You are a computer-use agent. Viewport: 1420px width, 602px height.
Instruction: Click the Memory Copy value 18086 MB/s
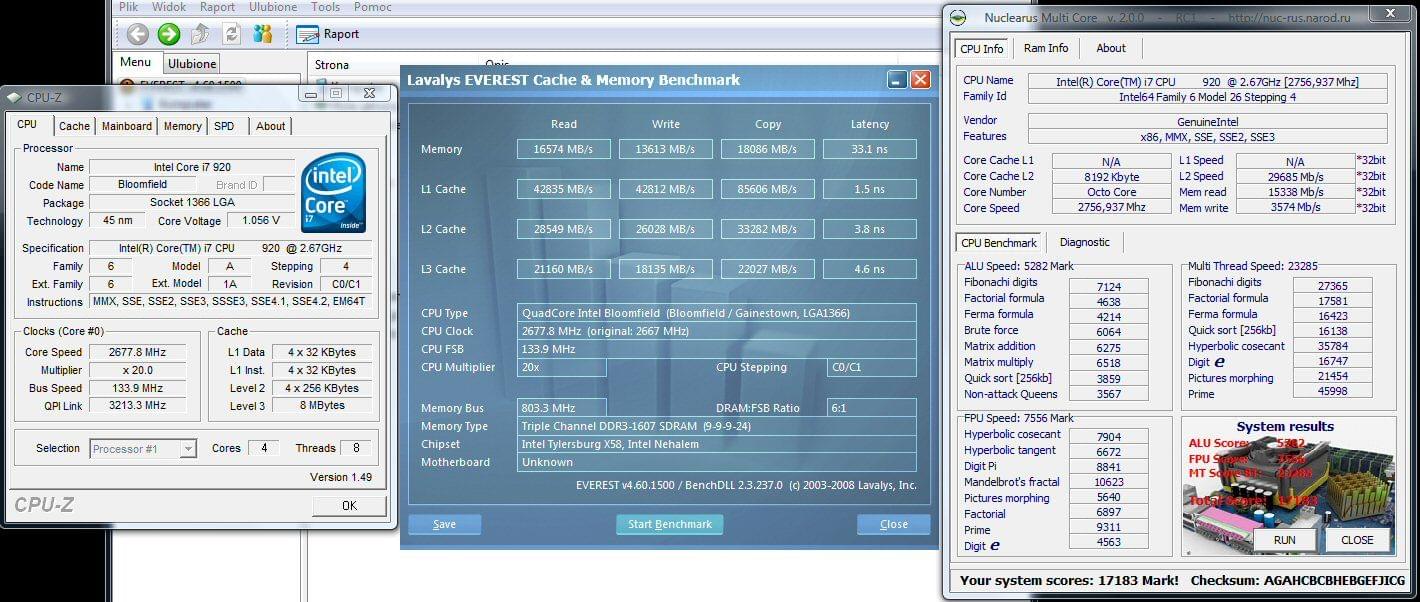(x=767, y=149)
